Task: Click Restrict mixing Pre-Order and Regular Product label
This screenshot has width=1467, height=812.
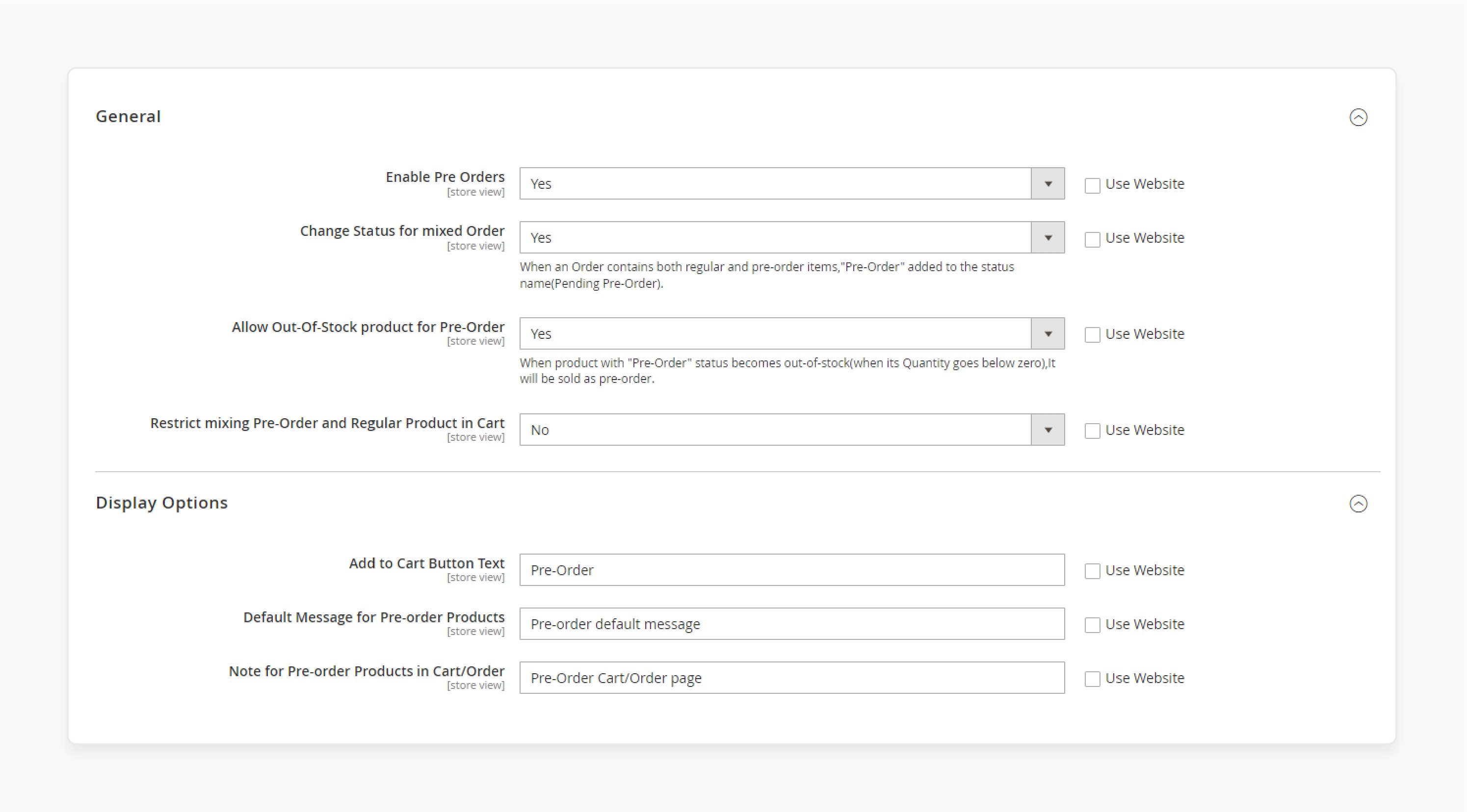Action: [327, 423]
